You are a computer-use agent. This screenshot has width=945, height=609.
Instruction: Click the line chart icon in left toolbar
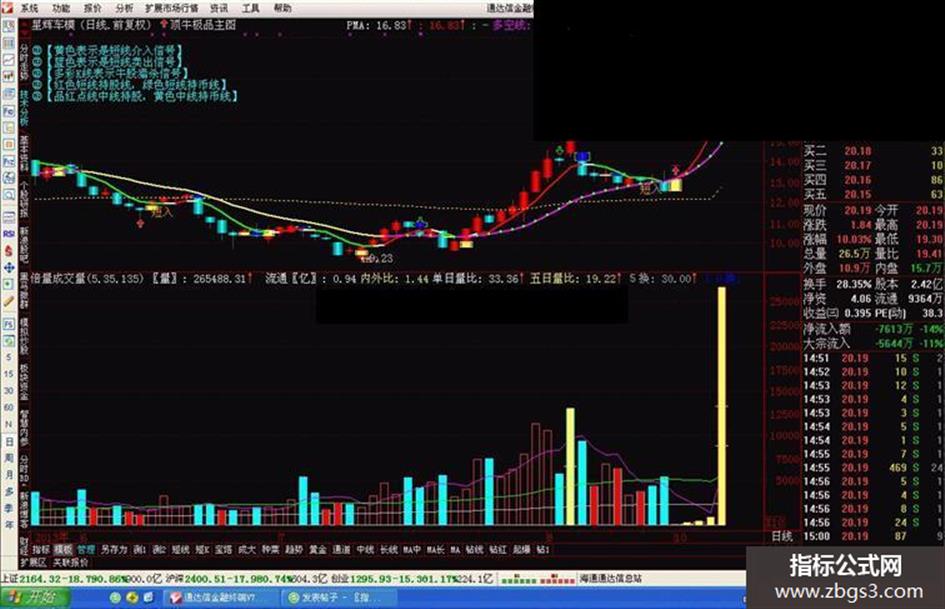8,60
